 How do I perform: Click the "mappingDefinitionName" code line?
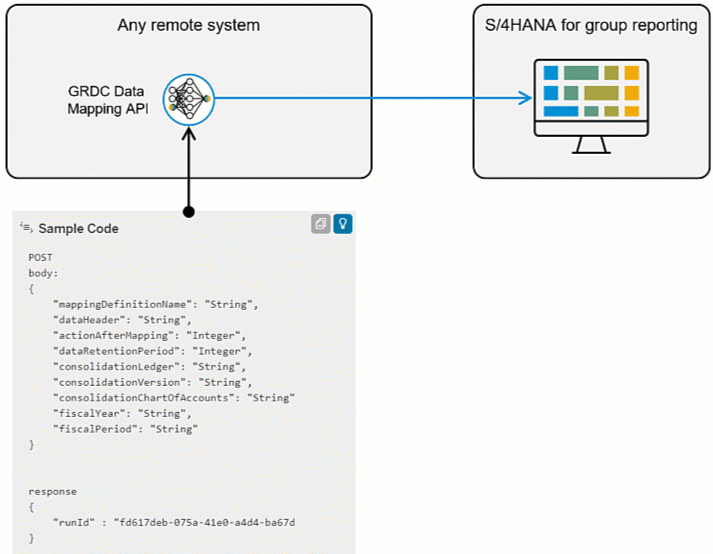coord(156,304)
